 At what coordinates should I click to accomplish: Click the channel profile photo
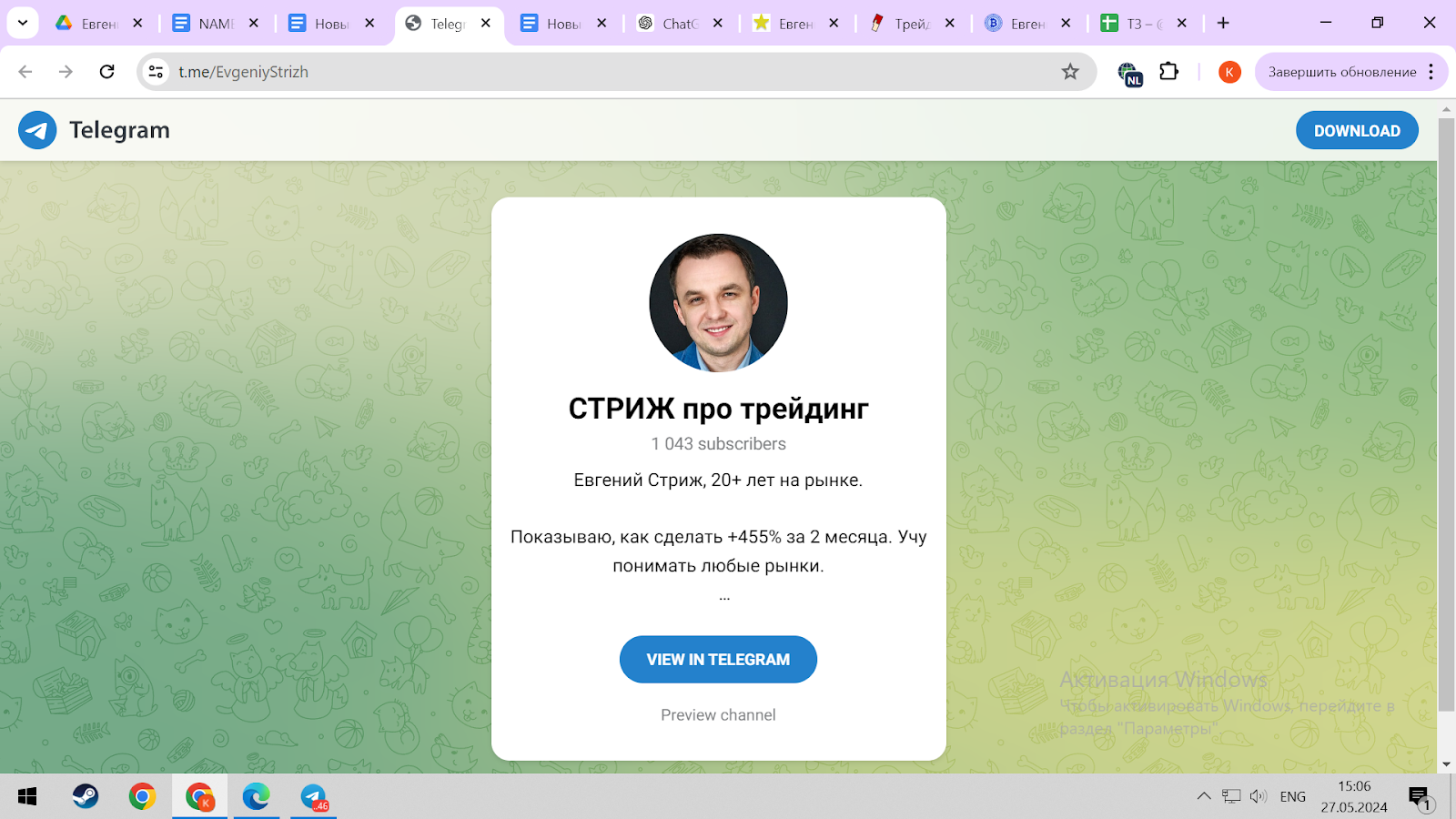tap(718, 303)
